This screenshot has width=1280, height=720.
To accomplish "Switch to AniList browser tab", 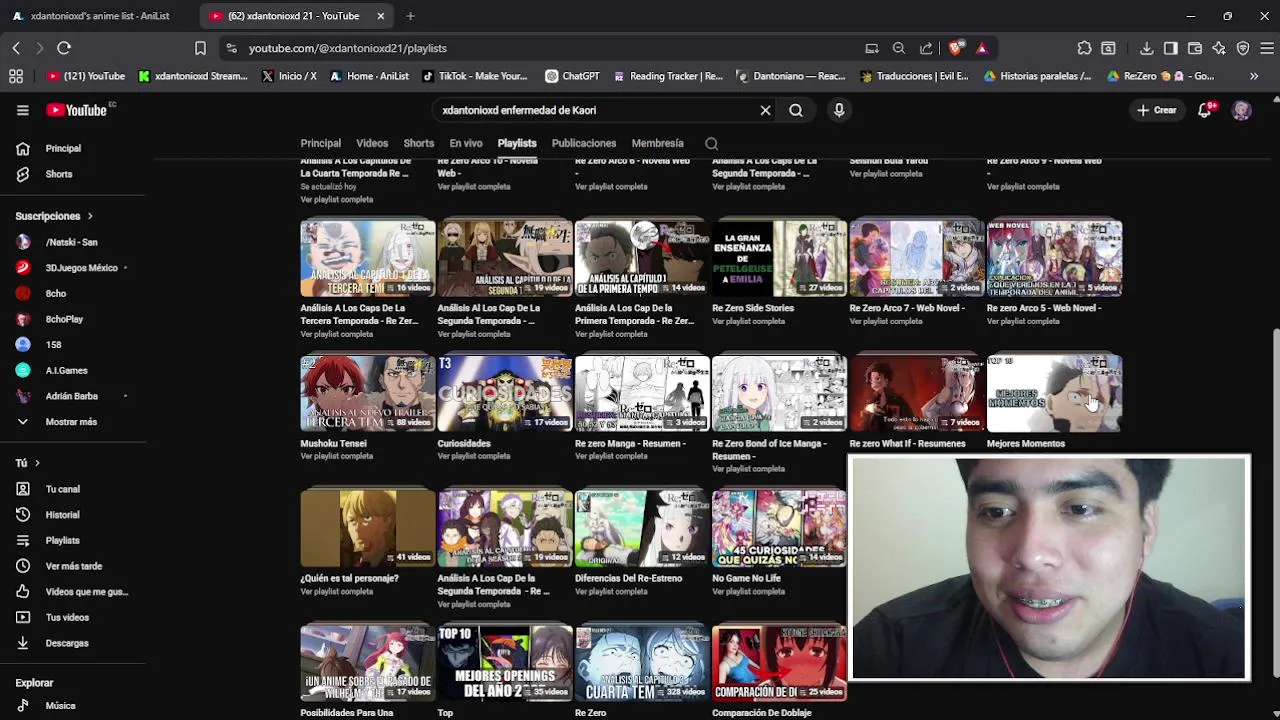I will coord(98,16).
